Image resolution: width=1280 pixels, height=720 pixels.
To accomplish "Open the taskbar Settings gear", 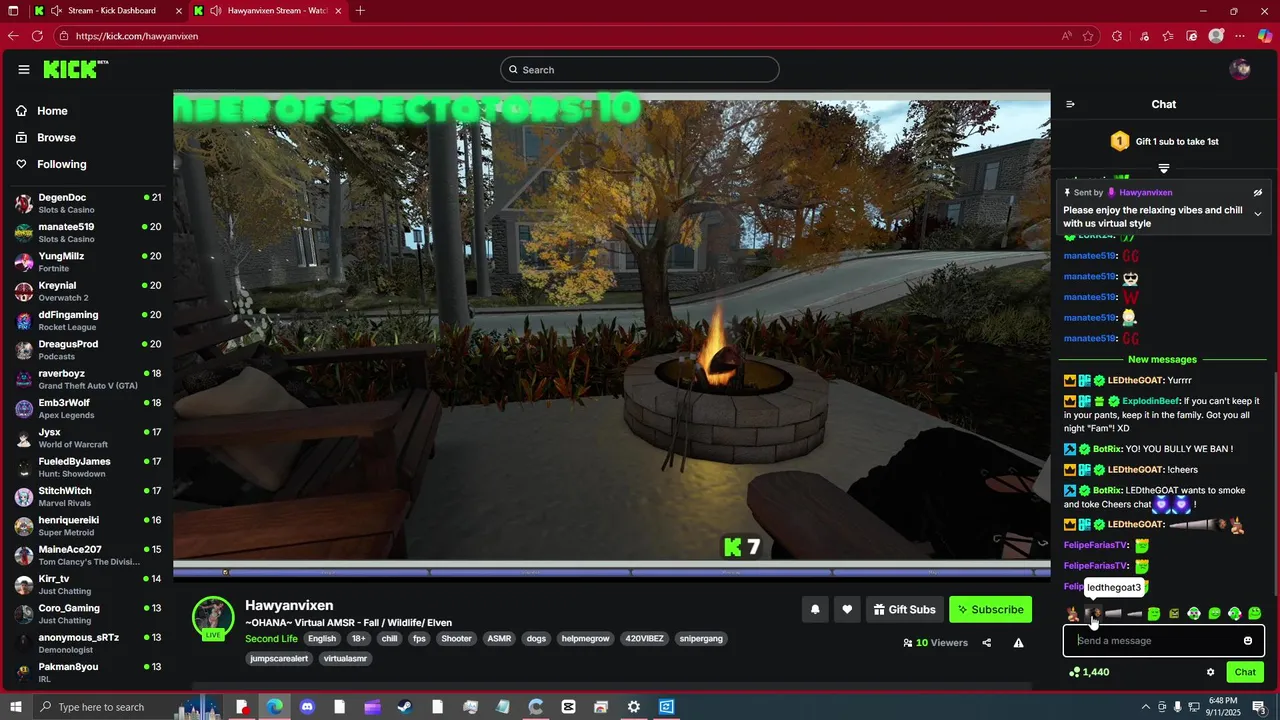I will coord(633,707).
